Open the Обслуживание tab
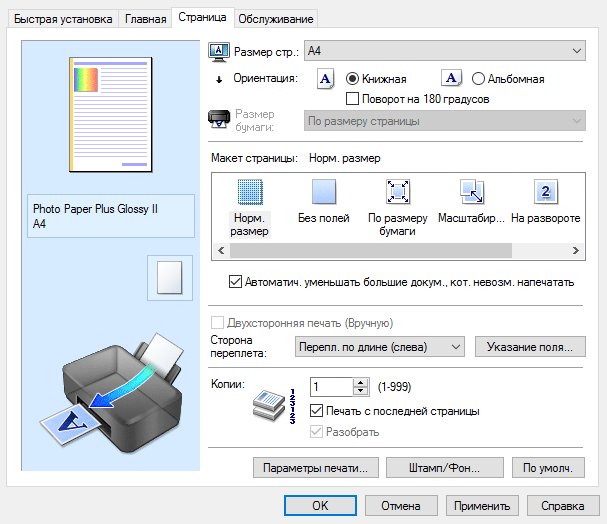 coord(276,19)
